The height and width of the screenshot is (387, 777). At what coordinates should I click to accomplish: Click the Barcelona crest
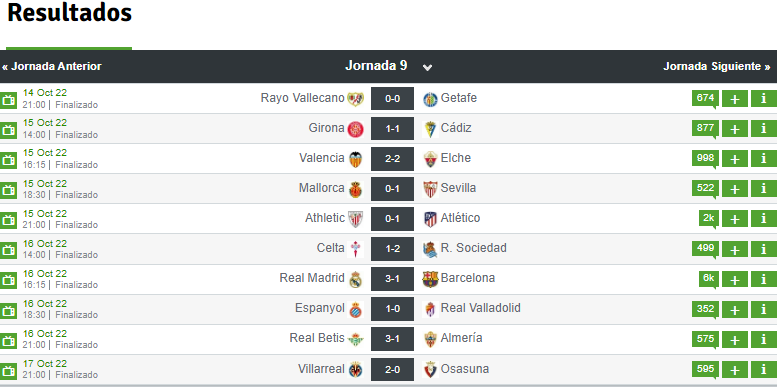tap(430, 279)
